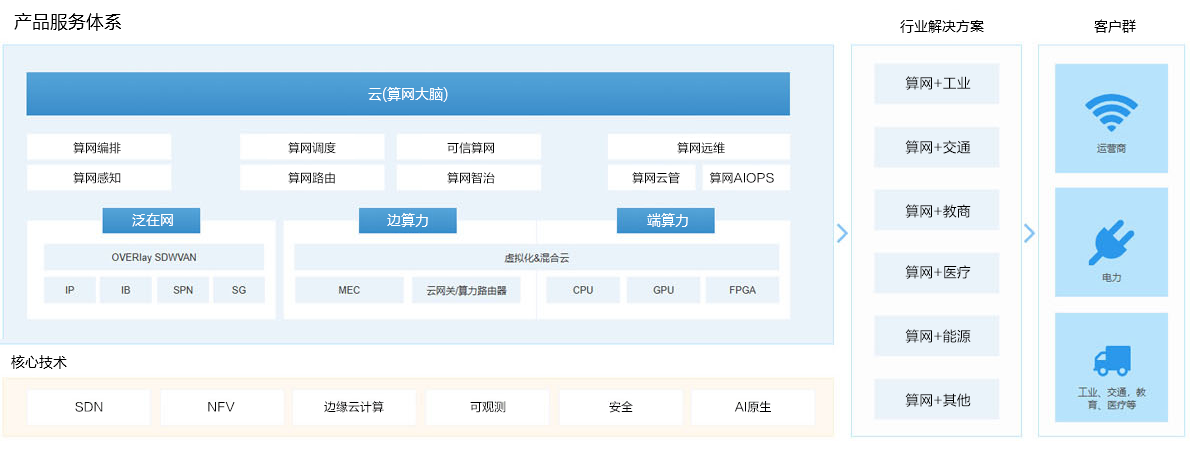Open the 端算力 tab label
The image size is (1190, 471).
click(x=666, y=220)
